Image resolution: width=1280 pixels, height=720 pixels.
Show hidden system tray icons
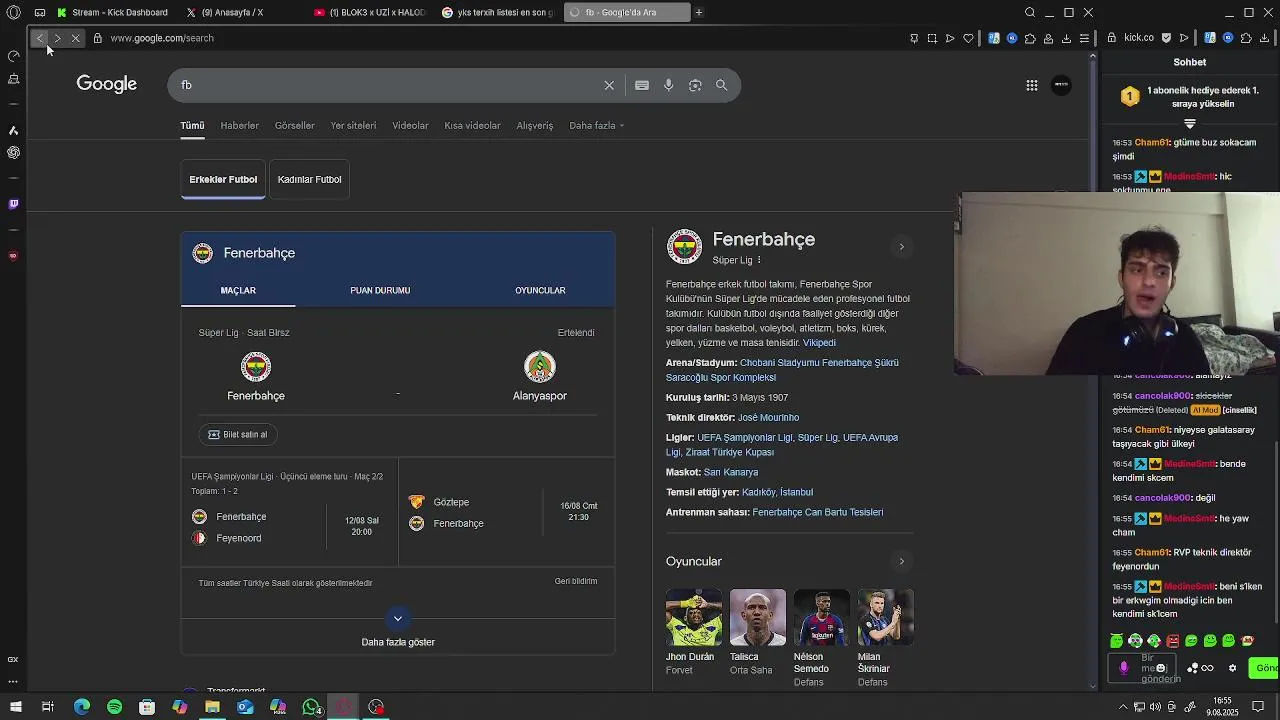(1123, 707)
